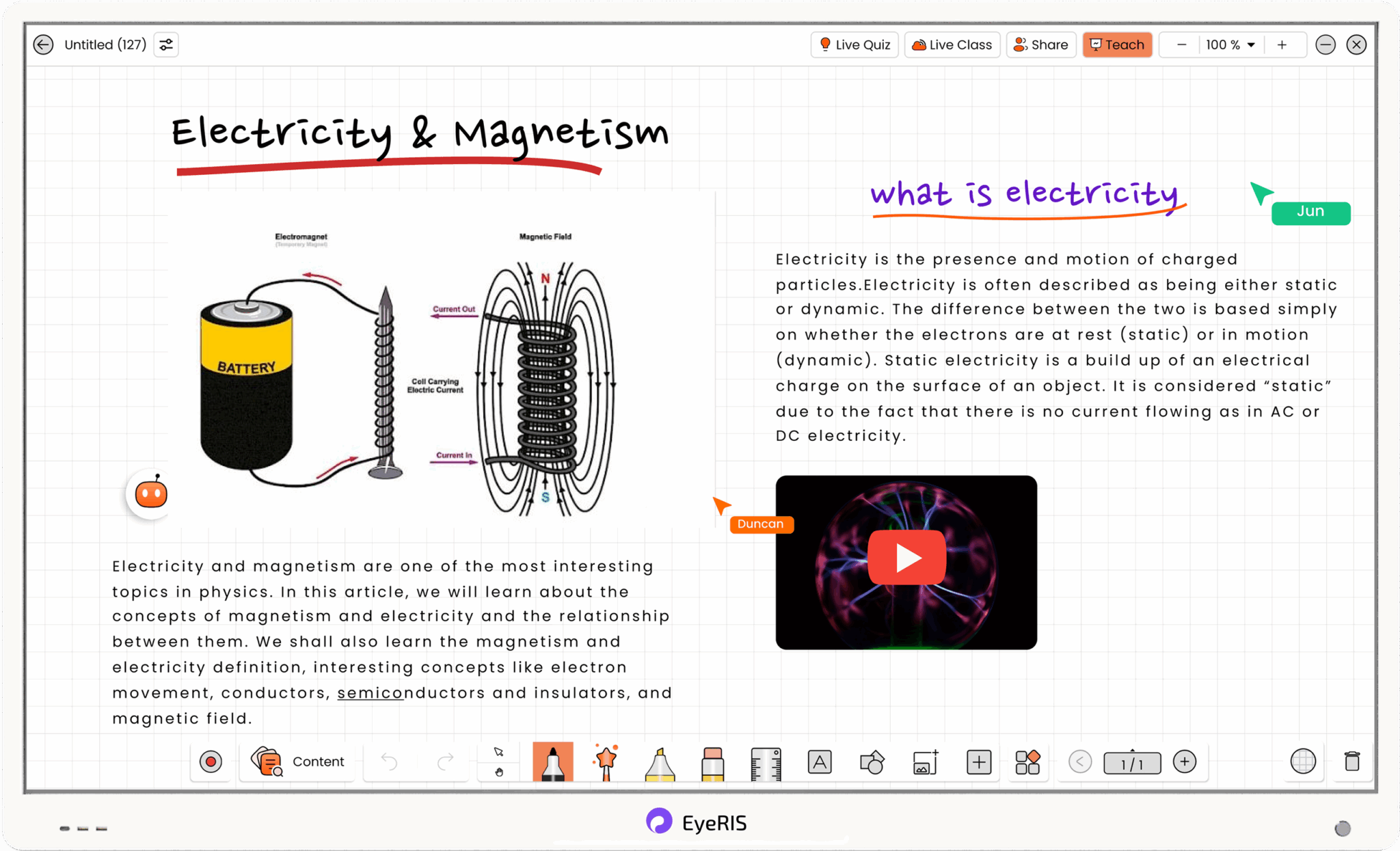The height and width of the screenshot is (851, 1400).
Task: Pick the magic sparkle pen tool
Action: (x=606, y=761)
